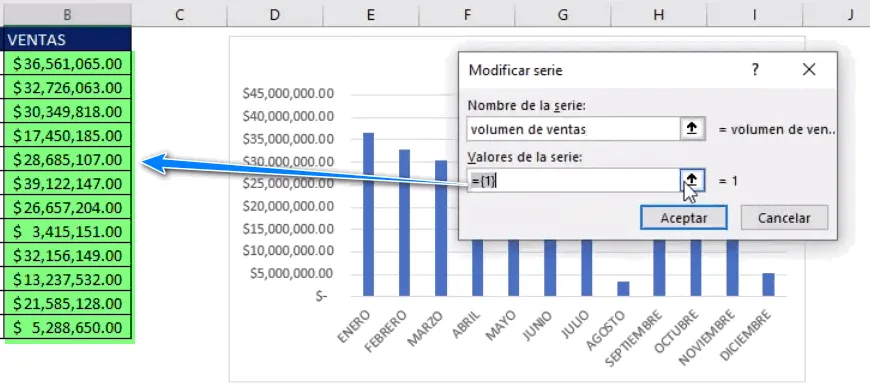870x390 pixels.
Task: Select cell with $17,450,185.00
Action: click(67, 135)
